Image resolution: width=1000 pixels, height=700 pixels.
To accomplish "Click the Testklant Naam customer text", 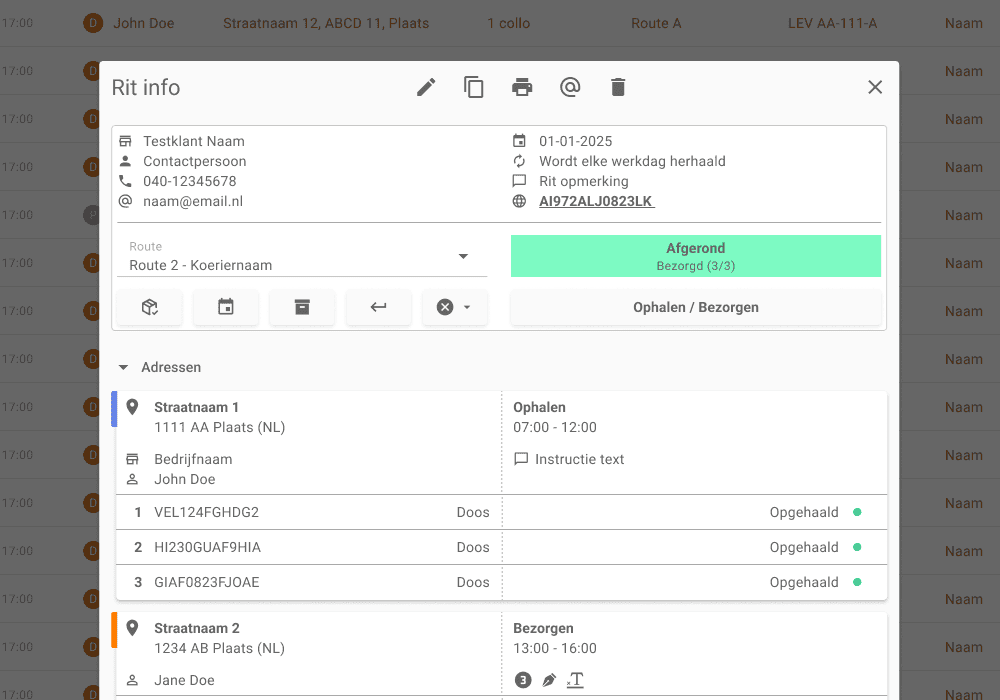I will (x=194, y=141).
